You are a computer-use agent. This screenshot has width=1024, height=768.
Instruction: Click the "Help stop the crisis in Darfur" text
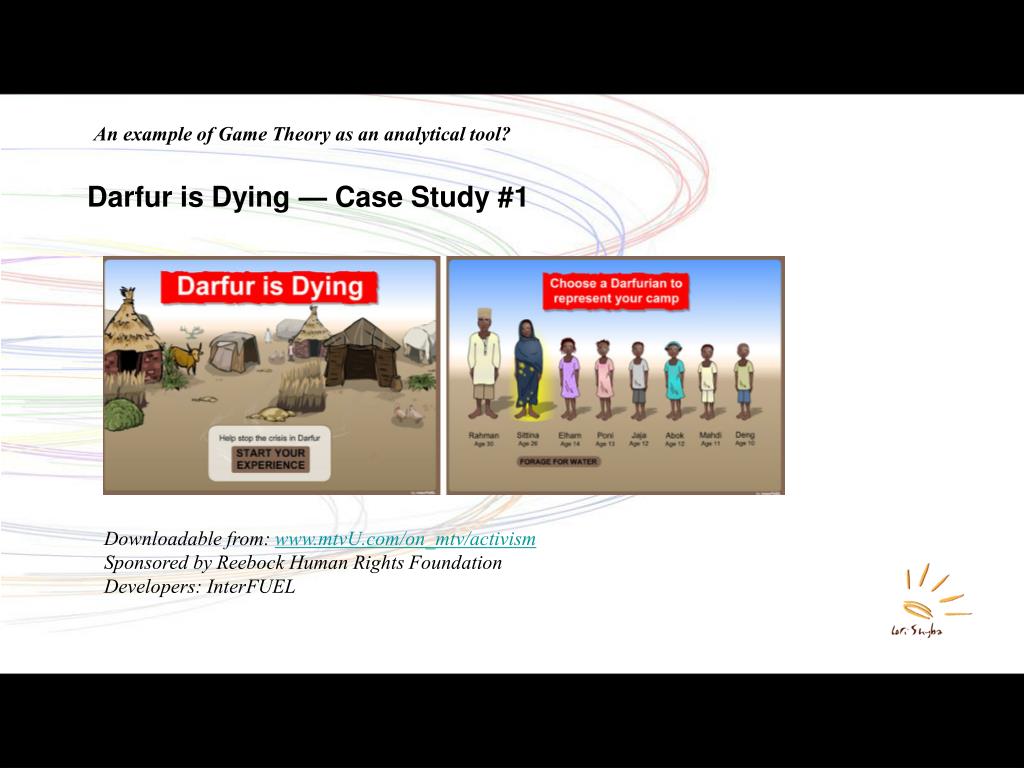click(x=270, y=438)
